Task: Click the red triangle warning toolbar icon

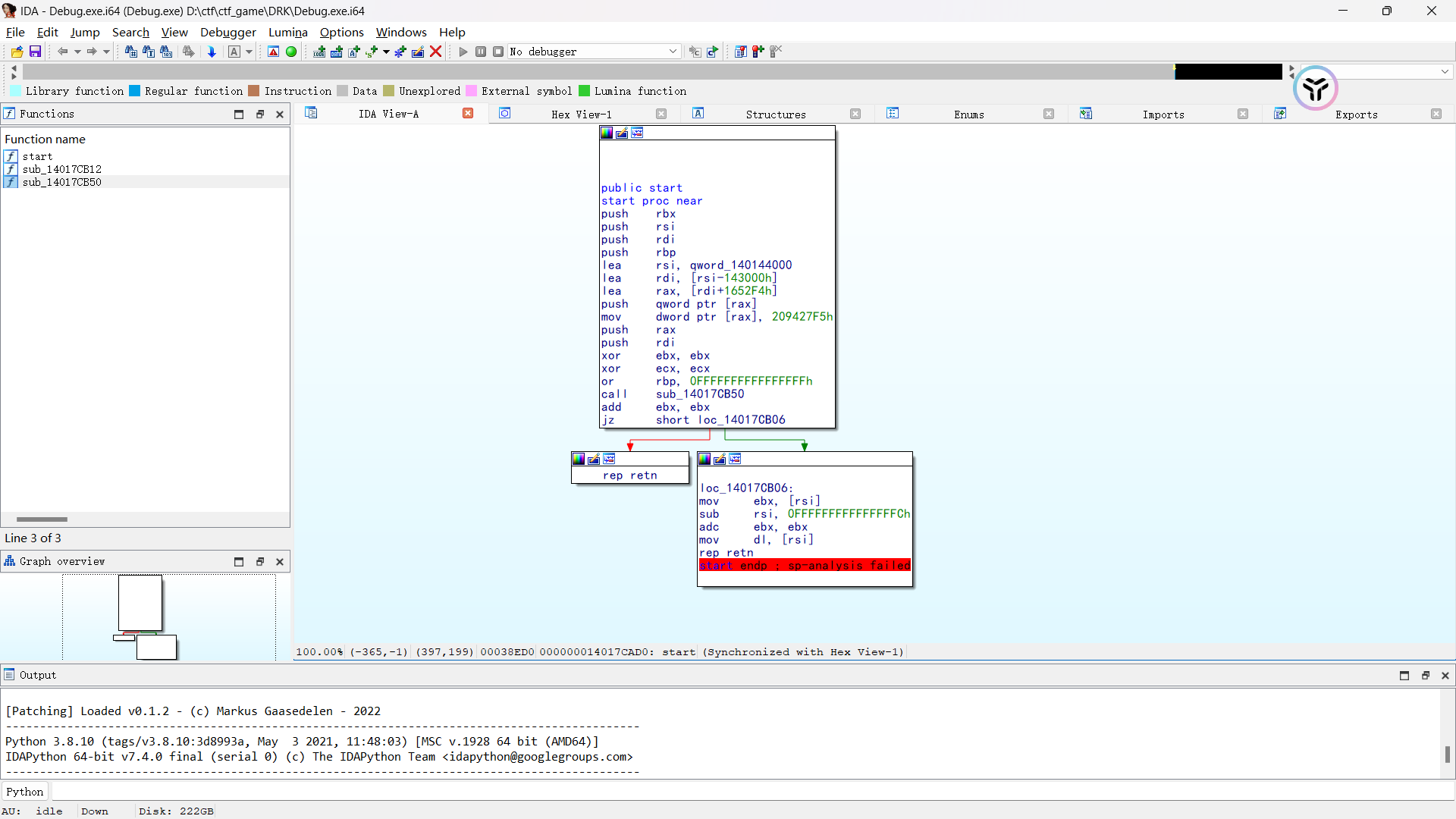Action: click(274, 52)
